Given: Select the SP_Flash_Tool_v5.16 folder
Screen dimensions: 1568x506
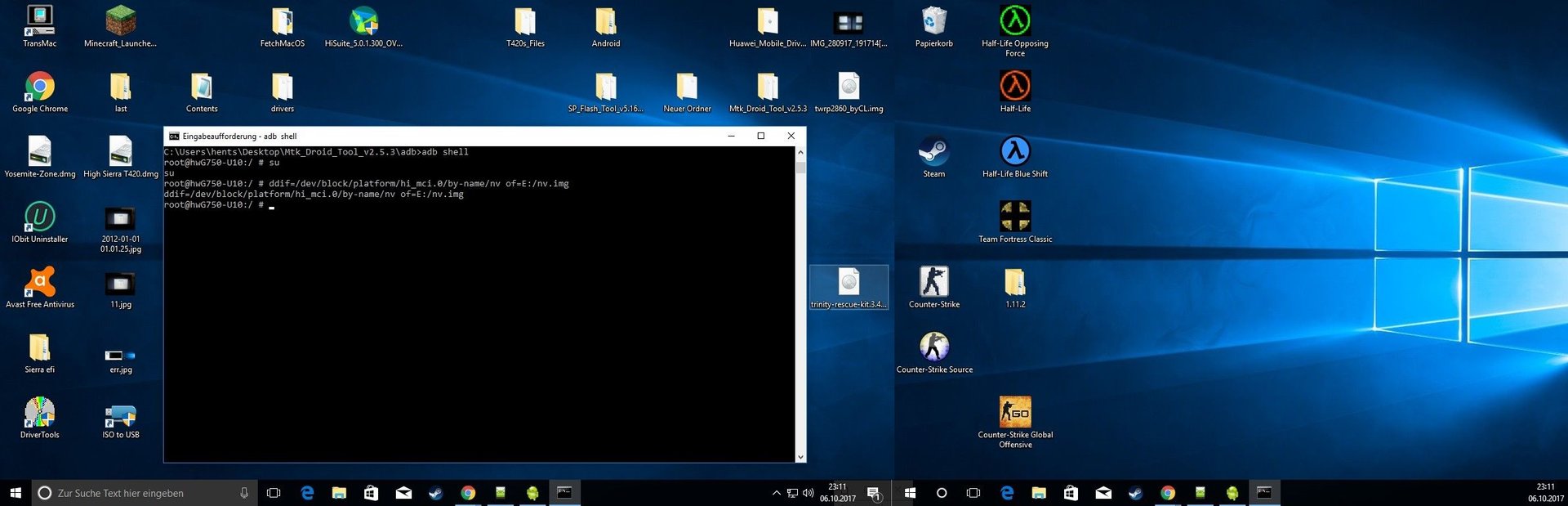Looking at the screenshot, I should pyautogui.click(x=606, y=87).
